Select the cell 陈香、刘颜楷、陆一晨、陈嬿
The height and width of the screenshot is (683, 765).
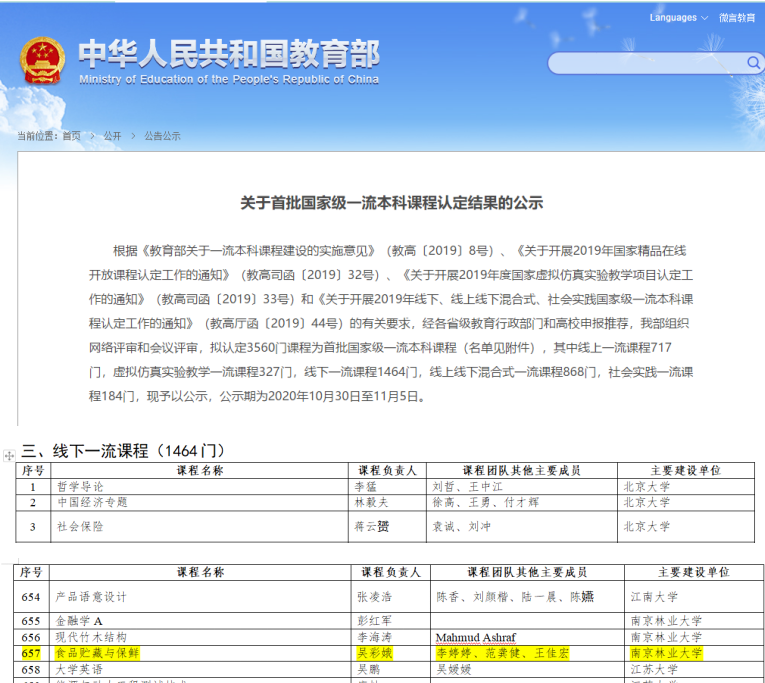(x=527, y=597)
